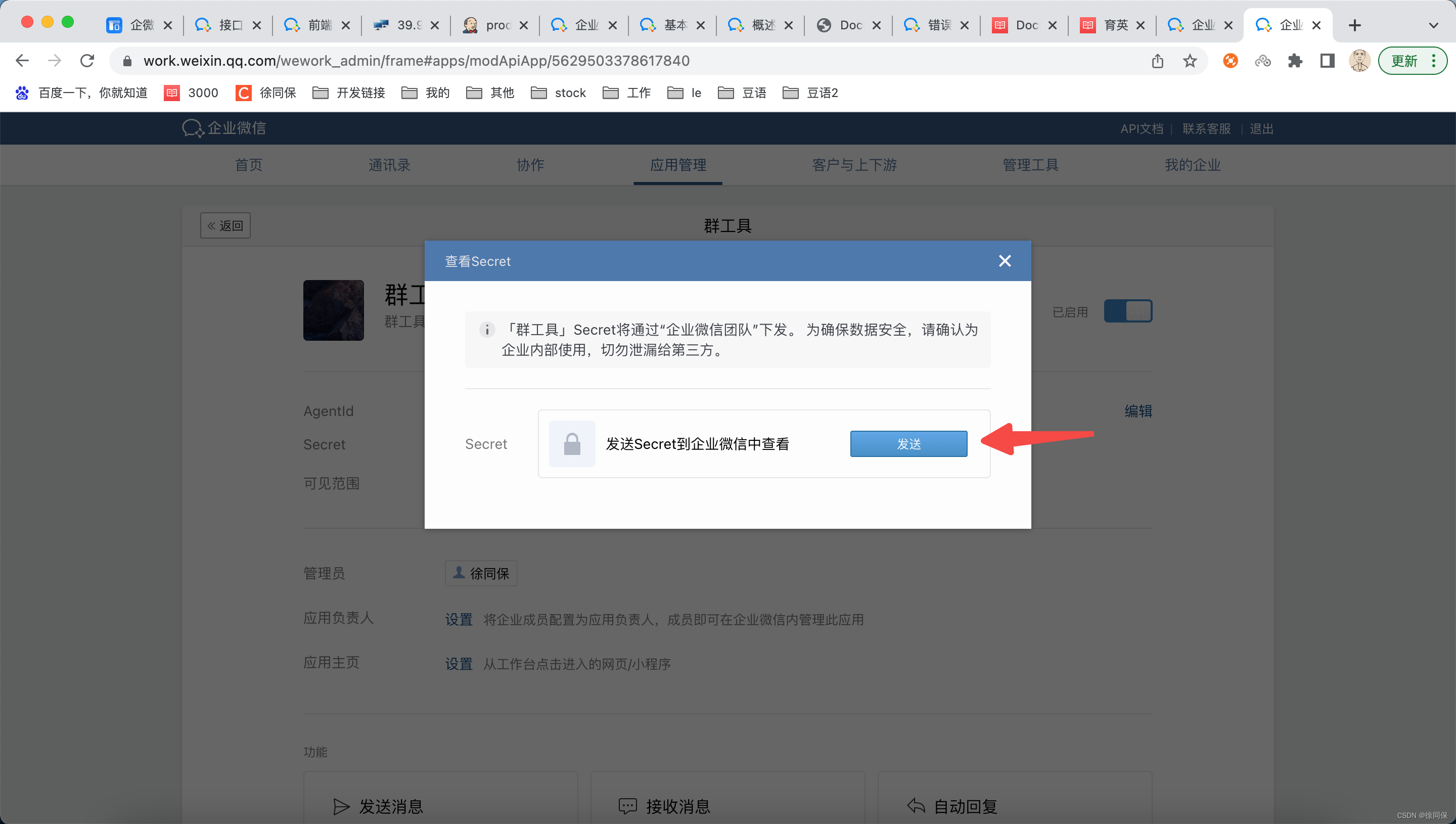1456x824 pixels.
Task: Click the 企业微信 logo
Action: coord(224,128)
